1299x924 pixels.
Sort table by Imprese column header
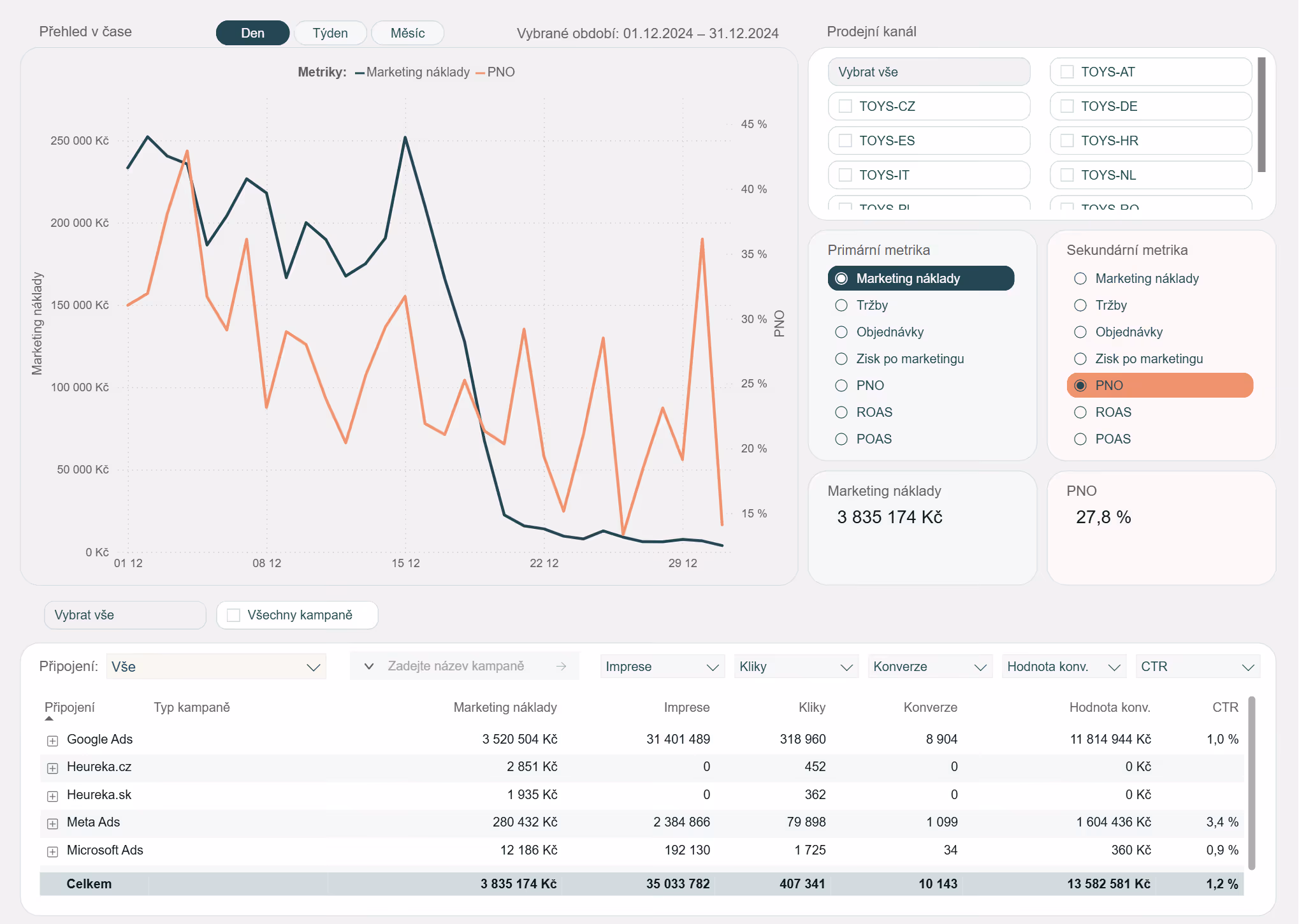click(x=686, y=707)
